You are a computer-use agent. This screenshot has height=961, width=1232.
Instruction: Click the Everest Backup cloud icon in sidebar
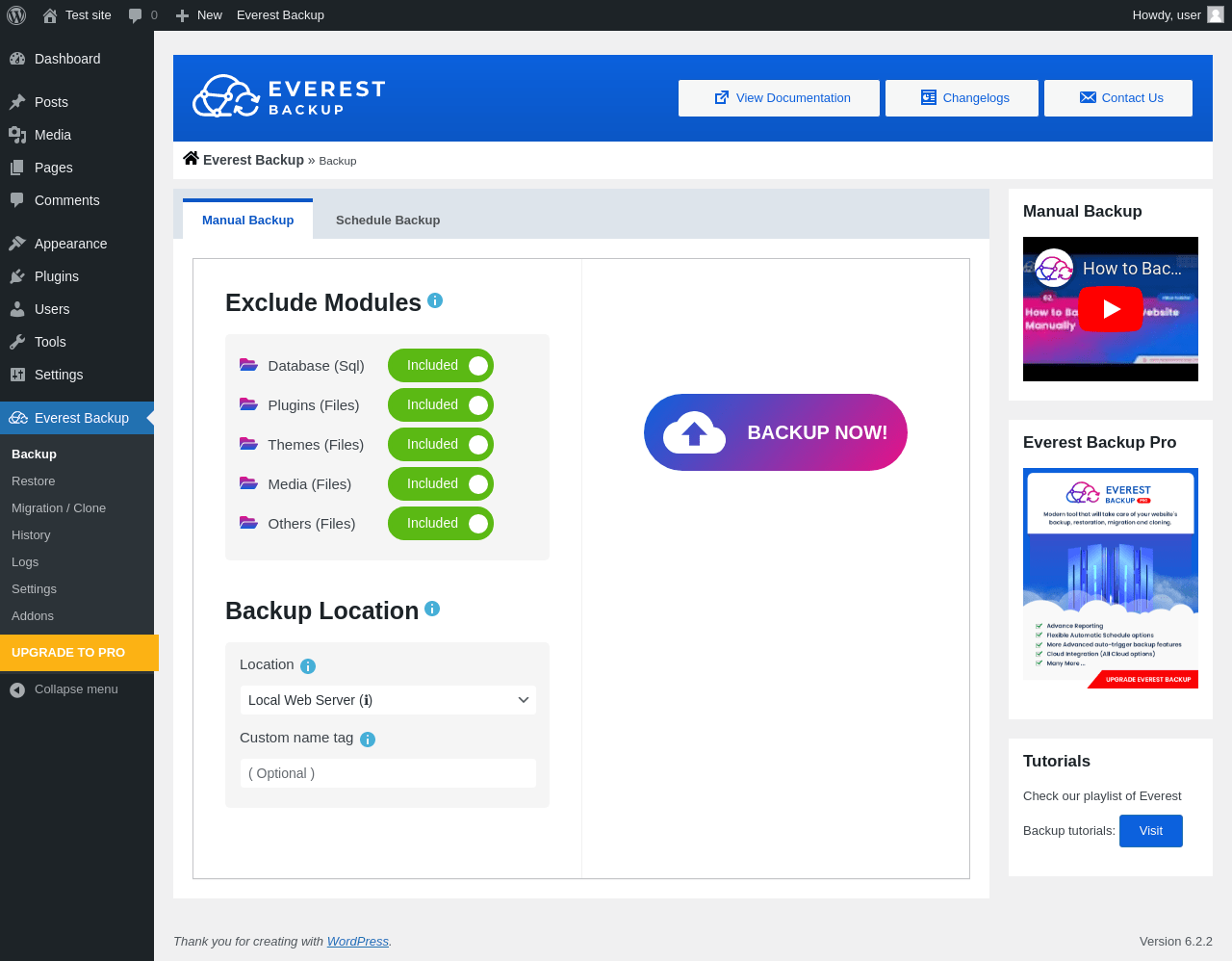pos(18,418)
